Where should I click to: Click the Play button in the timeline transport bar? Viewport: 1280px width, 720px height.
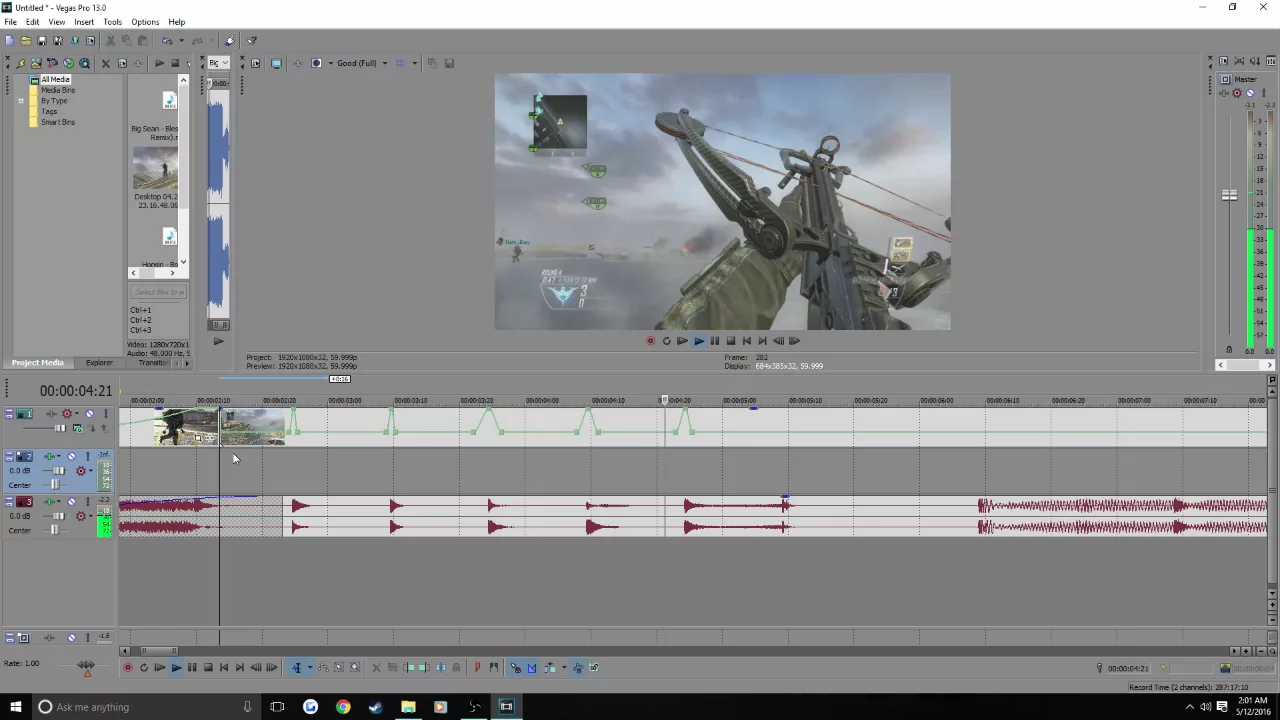point(176,668)
